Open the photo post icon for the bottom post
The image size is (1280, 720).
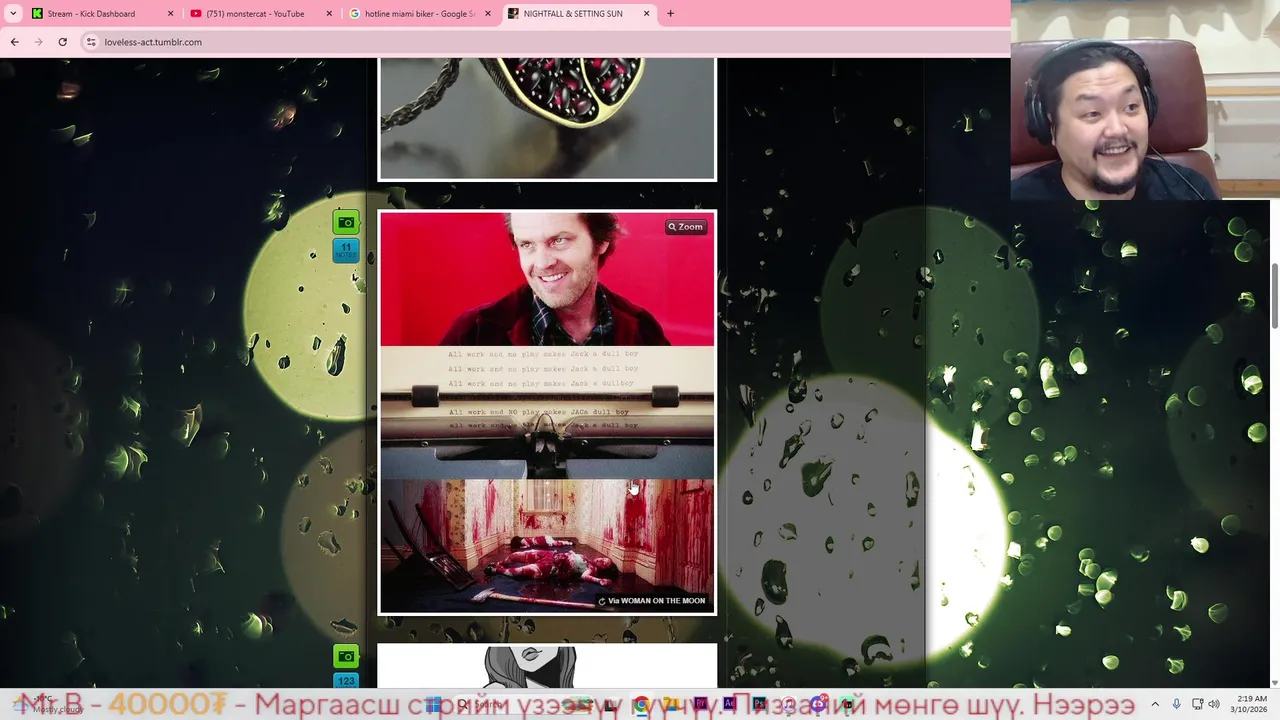click(345, 657)
